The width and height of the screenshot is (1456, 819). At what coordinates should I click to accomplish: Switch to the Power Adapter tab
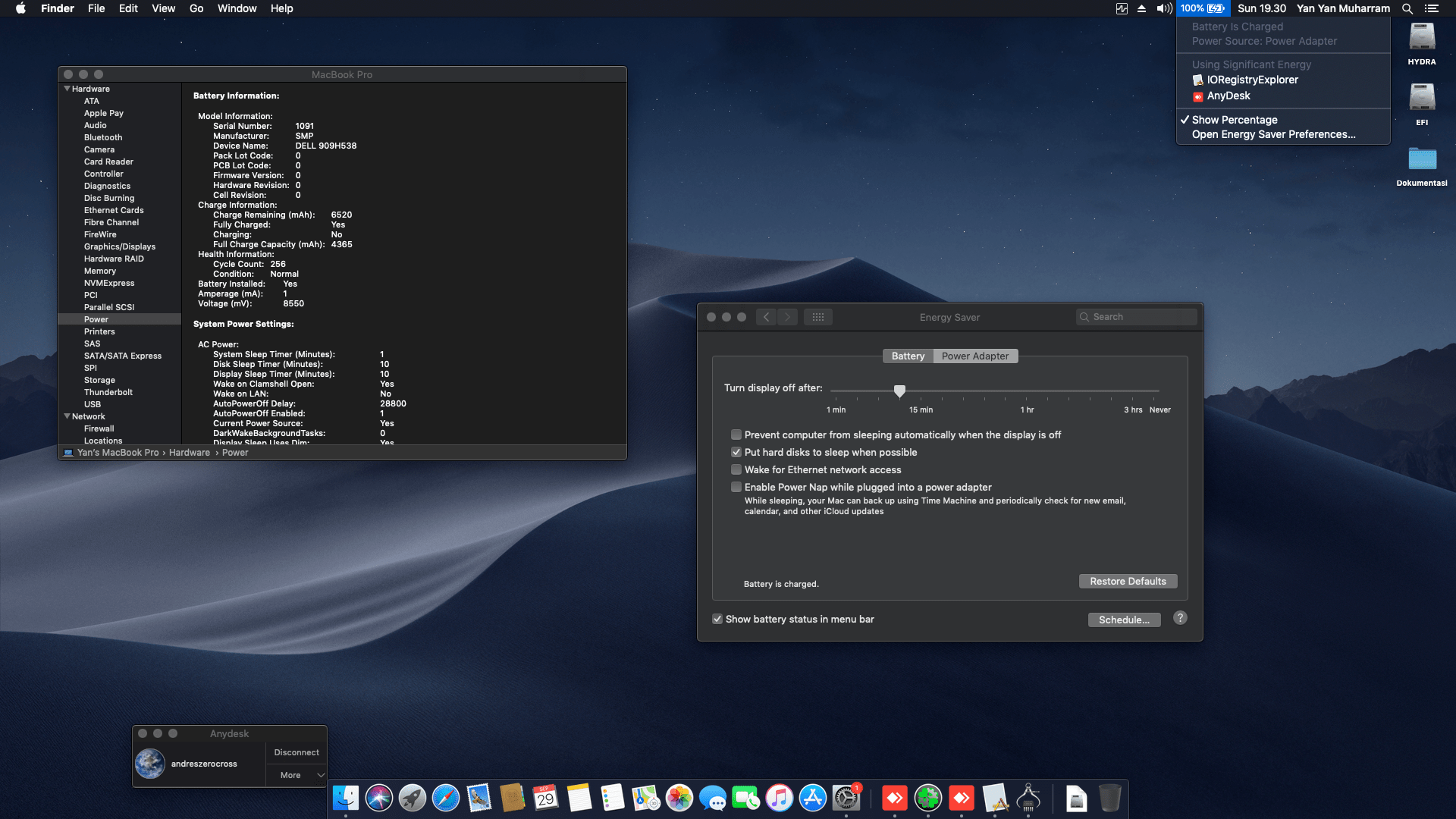[x=975, y=356]
